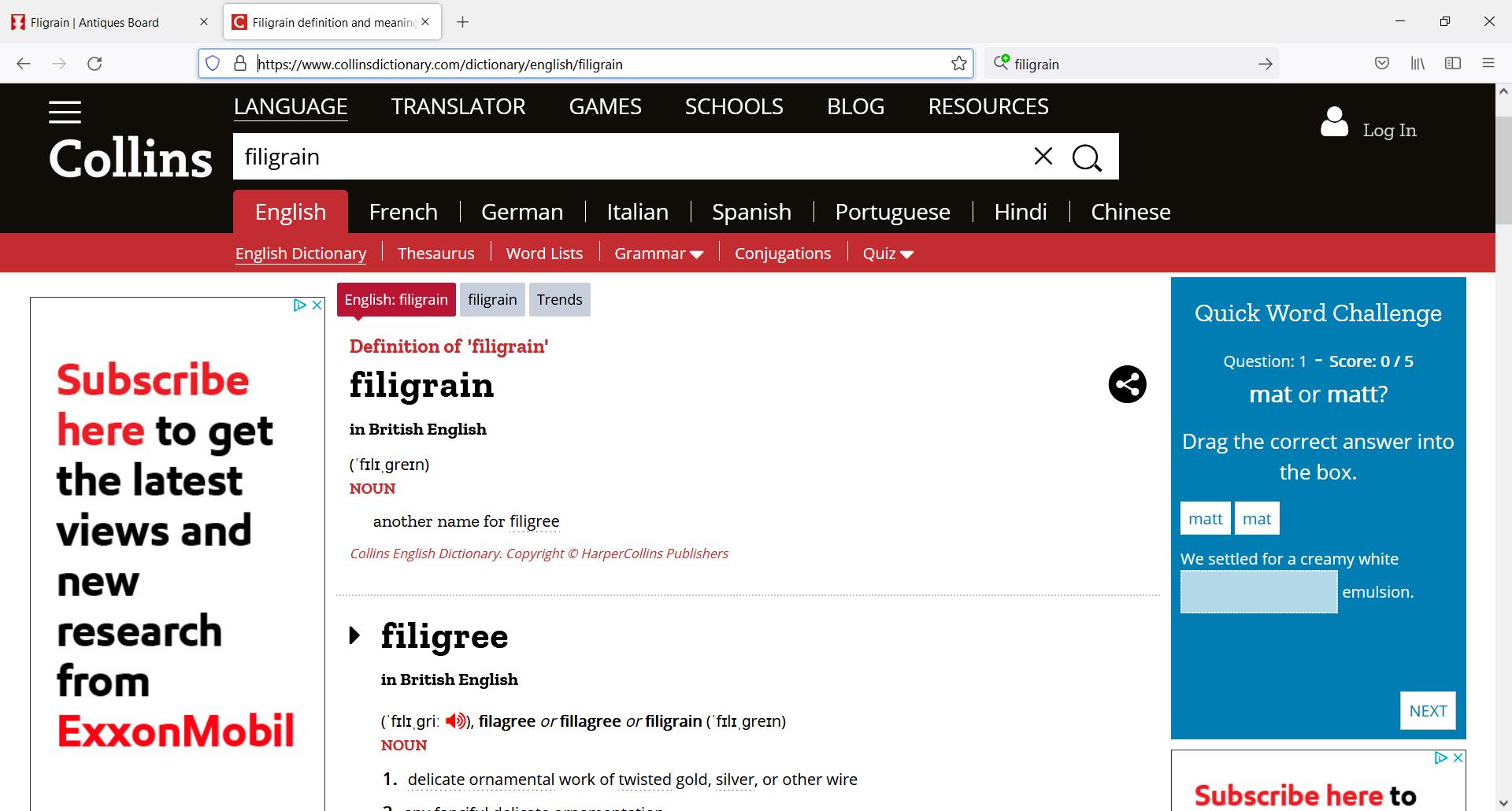Collapse the filigree entry triangle
The height and width of the screenshot is (811, 1512).
[355, 635]
